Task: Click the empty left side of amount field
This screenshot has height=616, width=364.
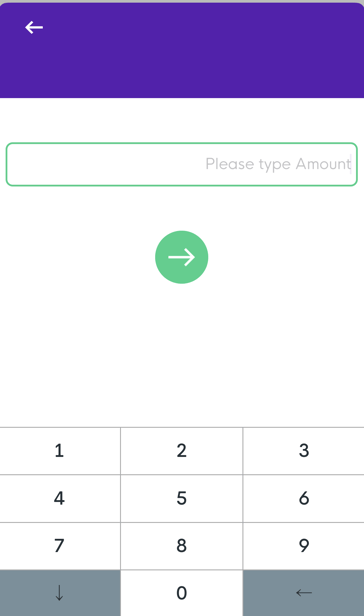Action: [104, 164]
